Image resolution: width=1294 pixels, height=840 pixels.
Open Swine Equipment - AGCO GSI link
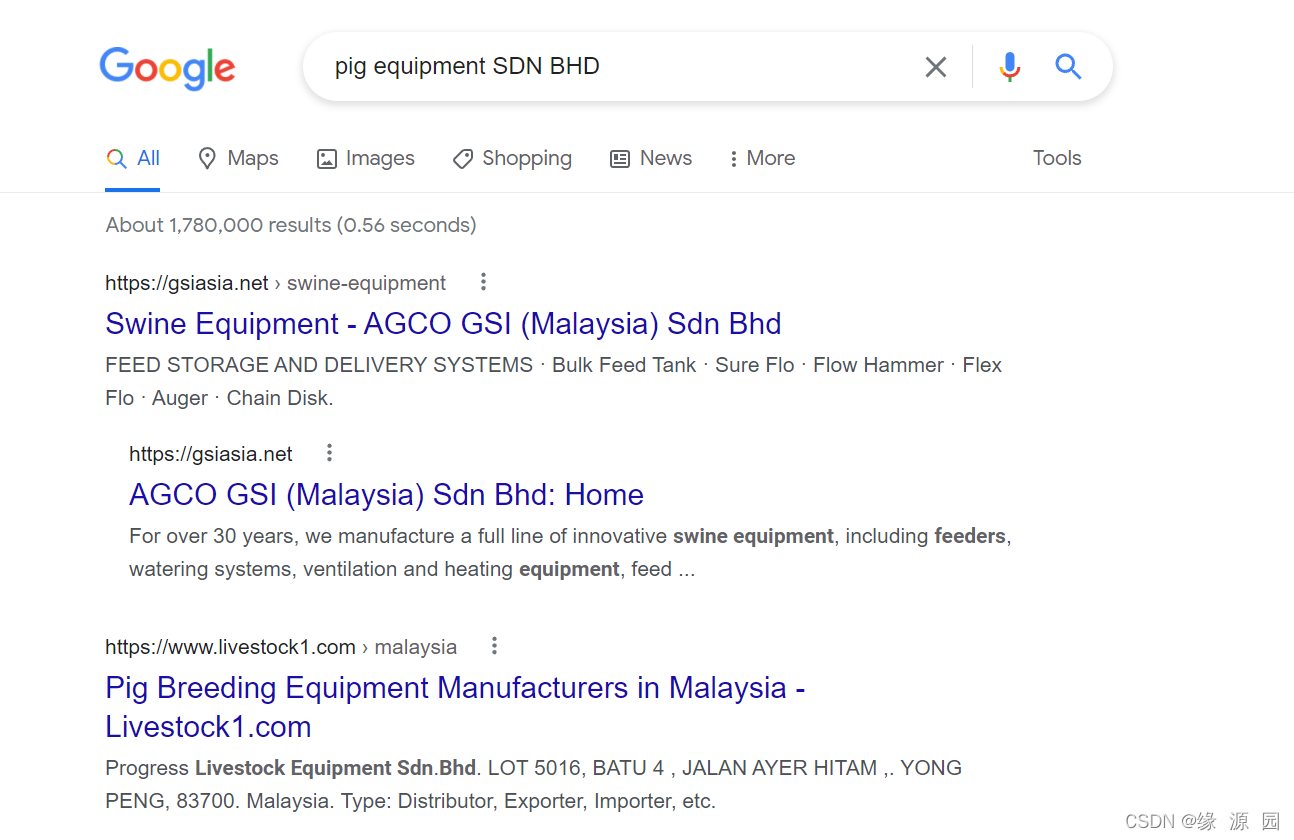(x=443, y=324)
